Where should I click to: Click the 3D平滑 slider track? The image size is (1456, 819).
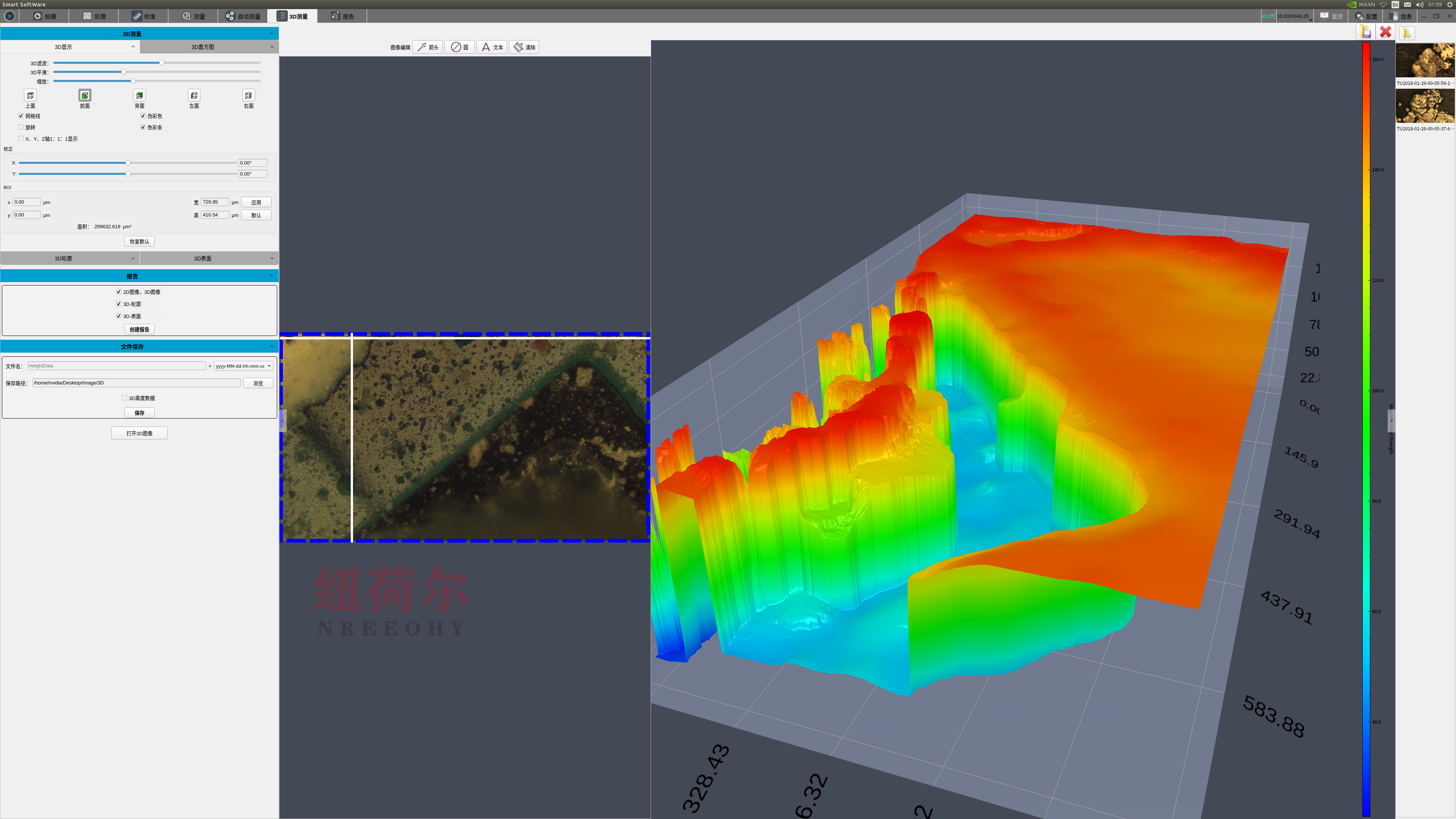[x=192, y=72]
